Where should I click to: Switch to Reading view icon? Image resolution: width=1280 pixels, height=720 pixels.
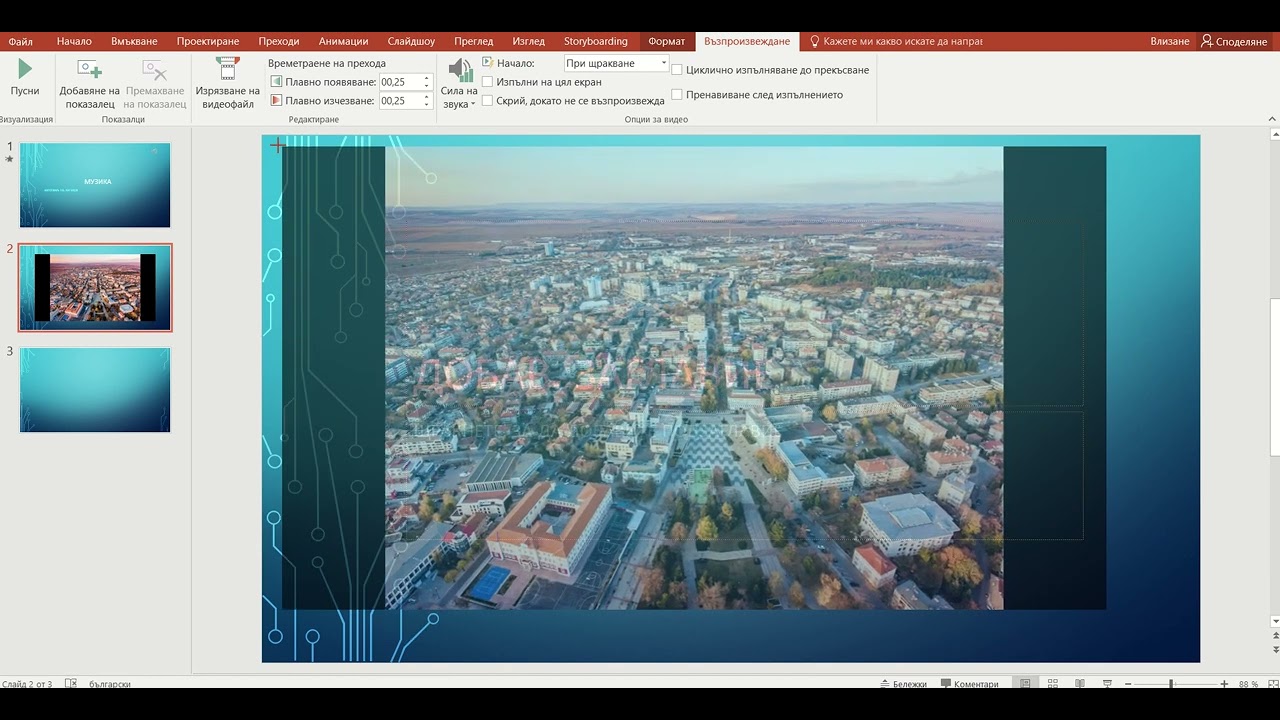1080,684
